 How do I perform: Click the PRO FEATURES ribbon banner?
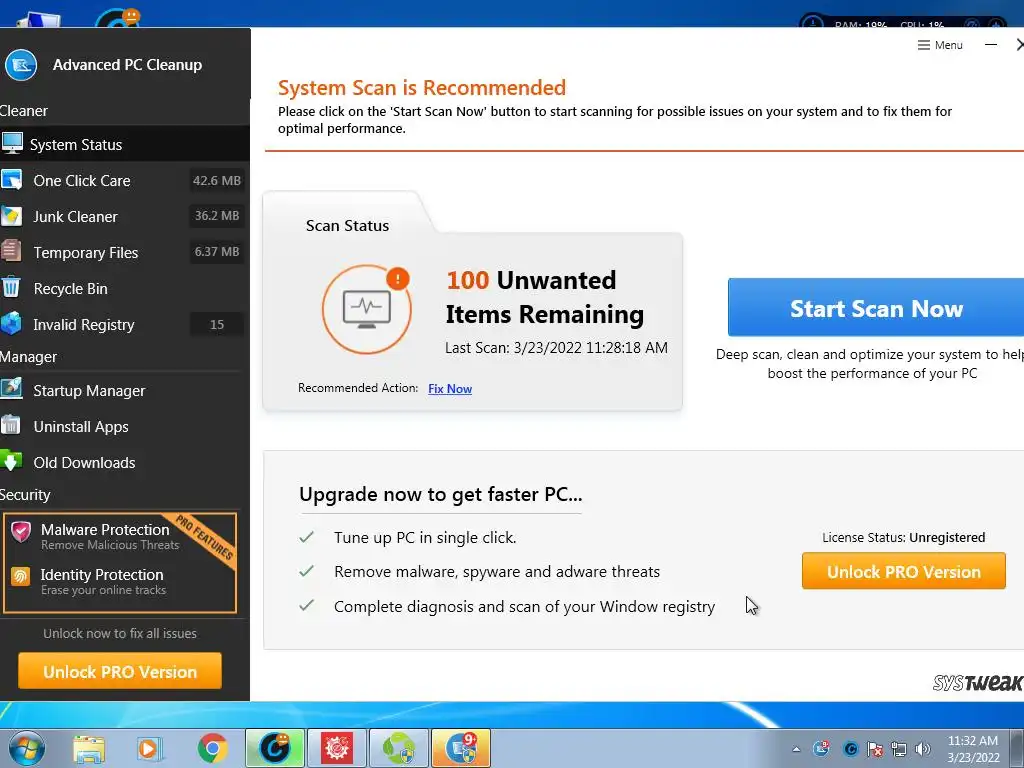click(x=205, y=538)
